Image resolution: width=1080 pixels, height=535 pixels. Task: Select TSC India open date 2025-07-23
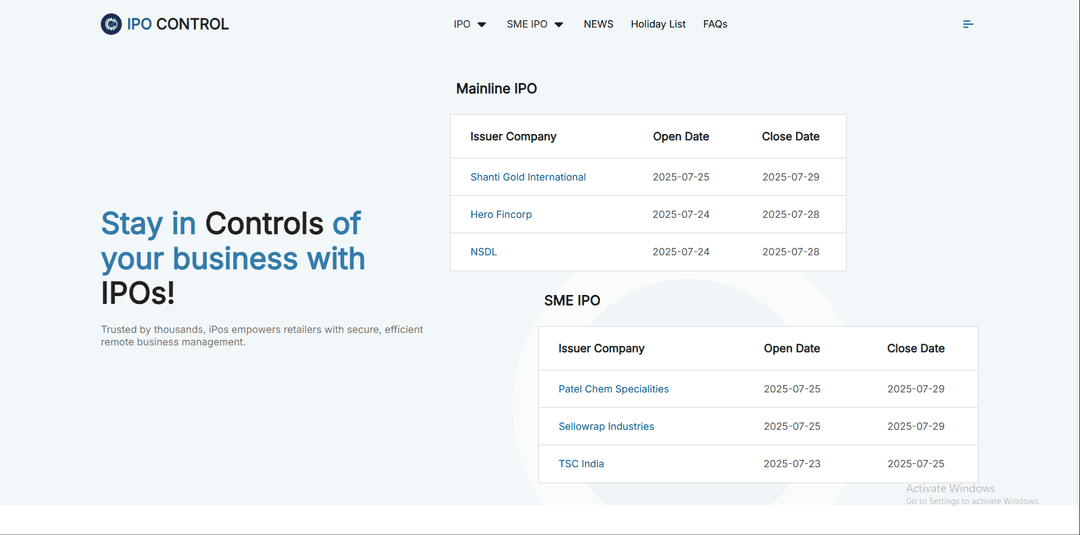(x=791, y=464)
